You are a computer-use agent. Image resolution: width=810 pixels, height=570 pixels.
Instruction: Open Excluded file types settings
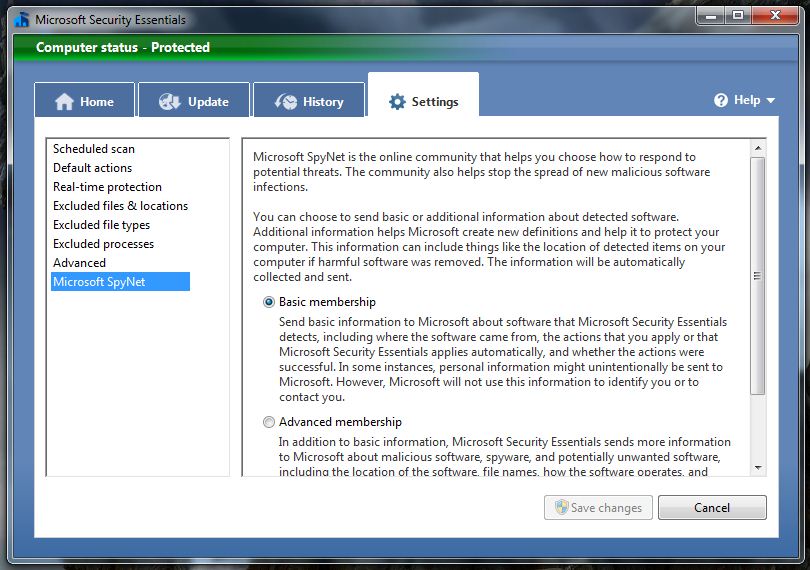point(101,225)
